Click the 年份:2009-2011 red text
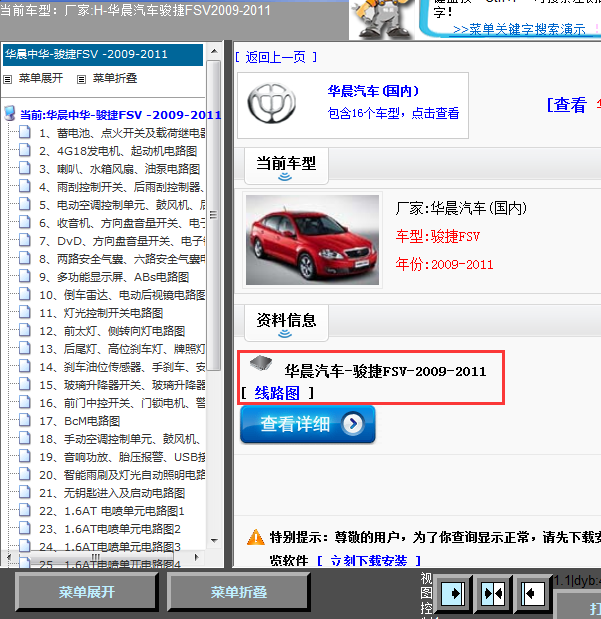Image resolution: width=601 pixels, height=619 pixels. [x=444, y=264]
